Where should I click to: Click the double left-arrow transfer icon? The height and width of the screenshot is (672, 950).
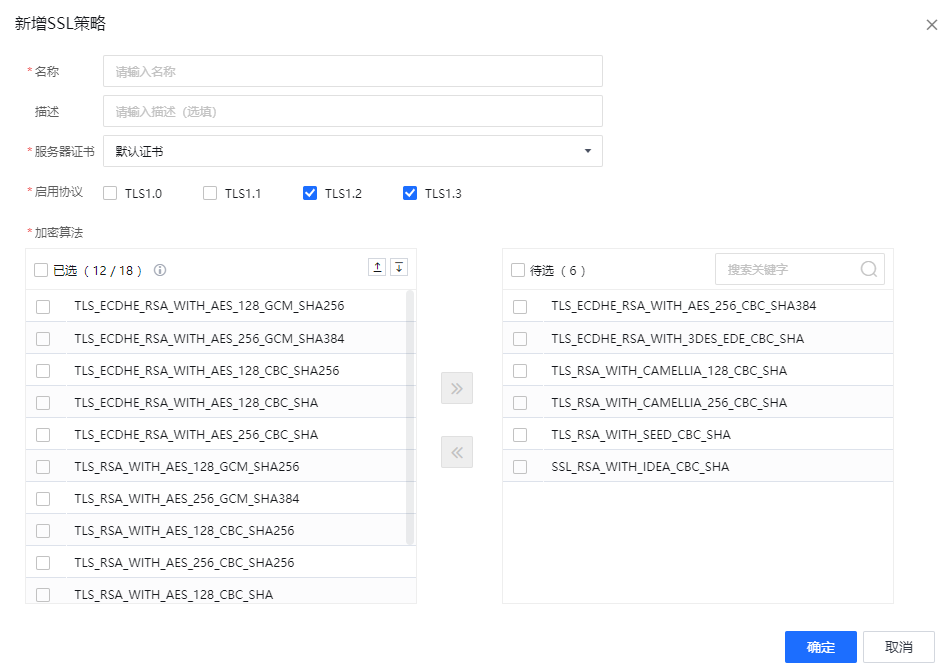point(456,452)
